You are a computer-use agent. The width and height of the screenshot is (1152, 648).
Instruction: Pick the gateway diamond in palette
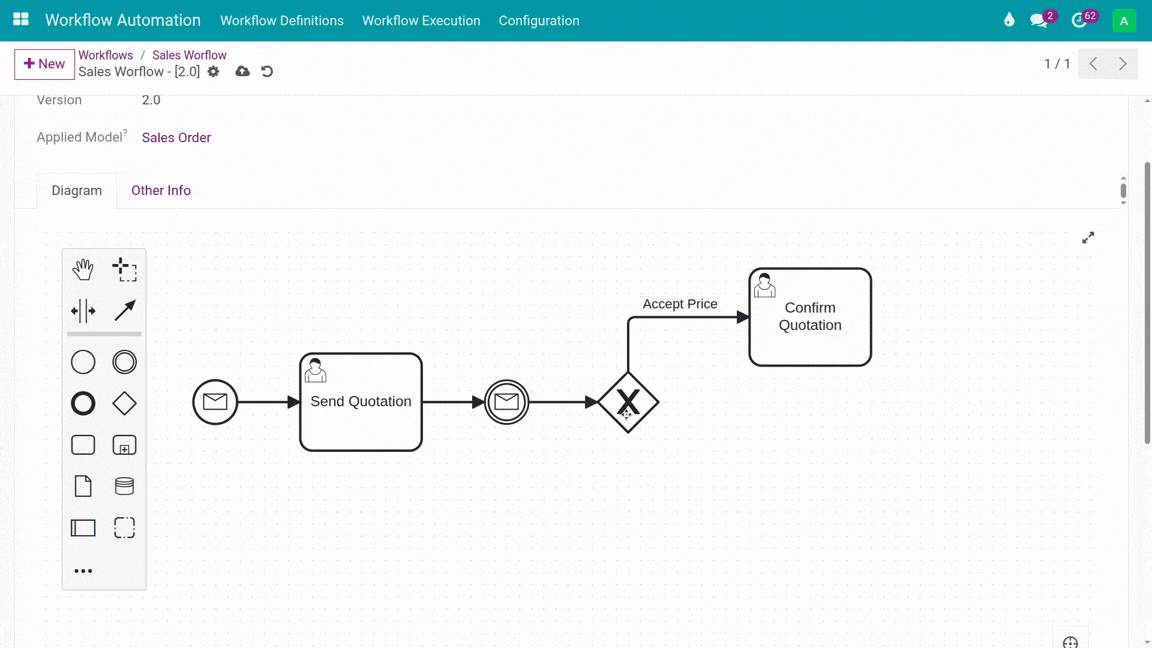pos(124,403)
